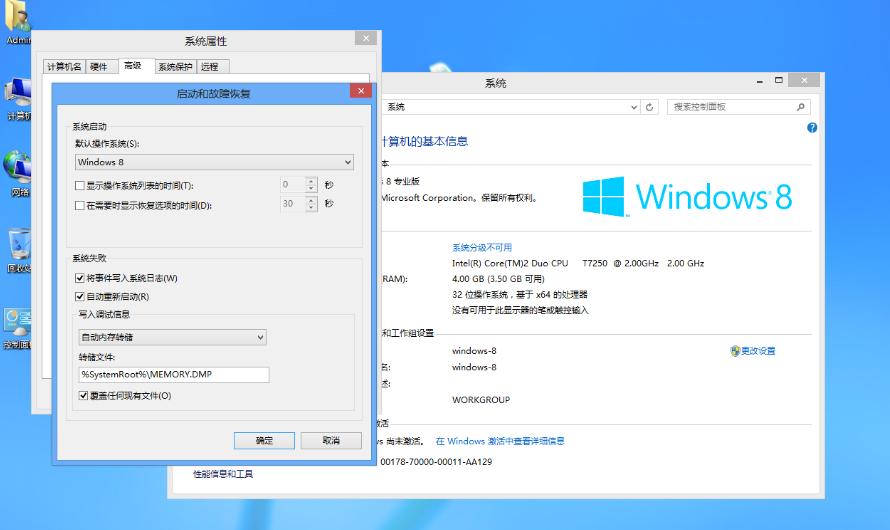Close the 启动和故障恢复 dialog
This screenshot has height=530, width=890.
tap(360, 91)
